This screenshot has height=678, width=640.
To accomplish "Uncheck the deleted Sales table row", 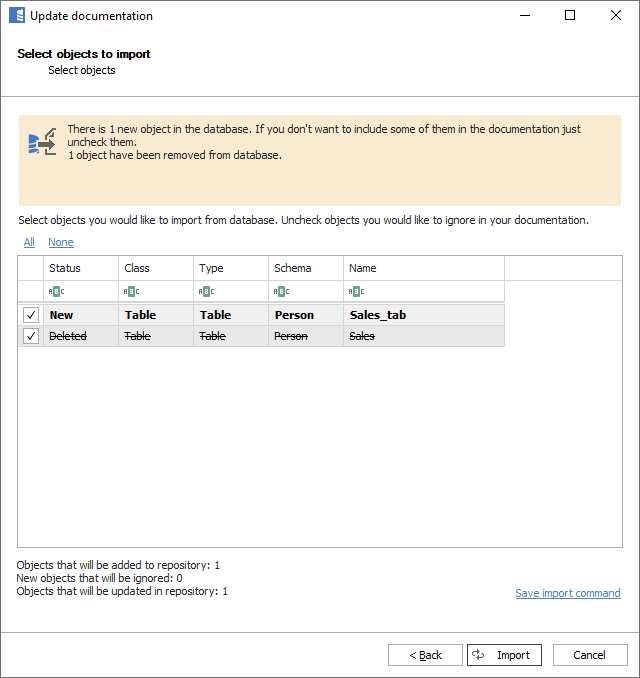I will coord(31,336).
